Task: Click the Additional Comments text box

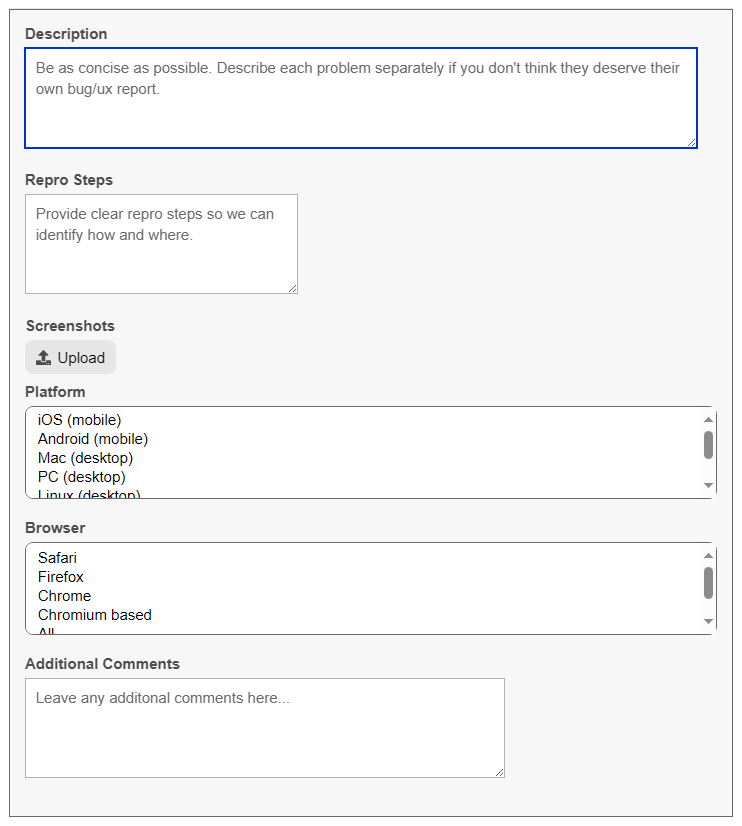Action: tap(265, 727)
